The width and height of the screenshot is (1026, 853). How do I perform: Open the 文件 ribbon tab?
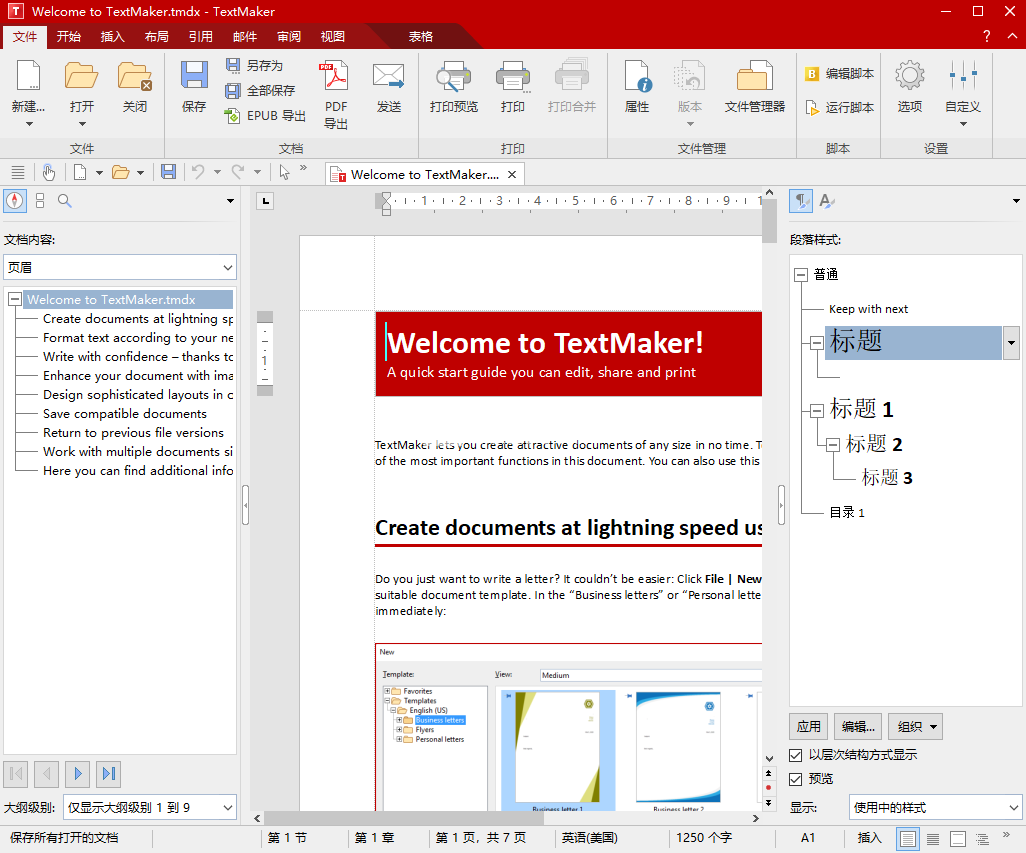25,37
